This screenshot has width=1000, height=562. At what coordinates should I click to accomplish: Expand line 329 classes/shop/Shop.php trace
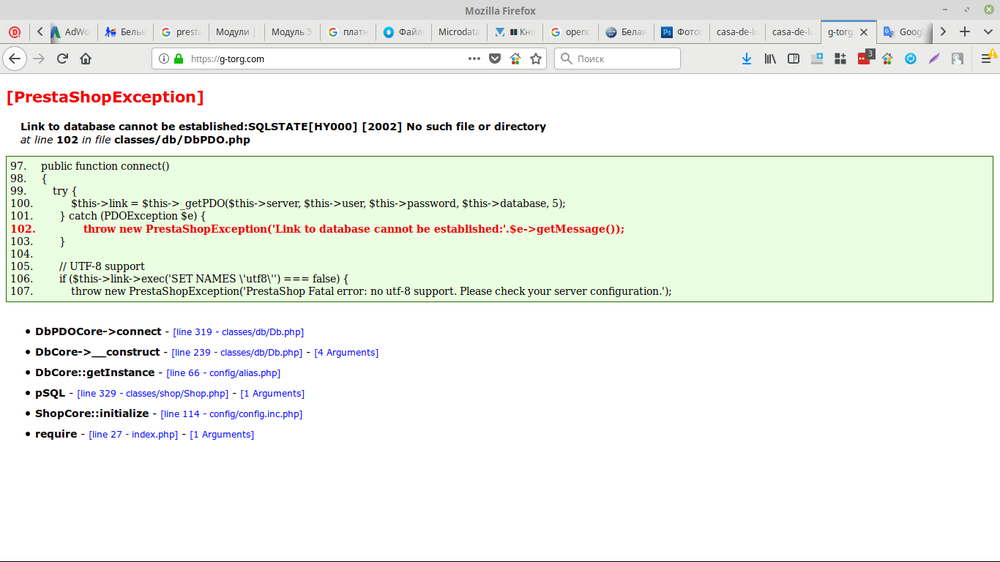(152, 393)
